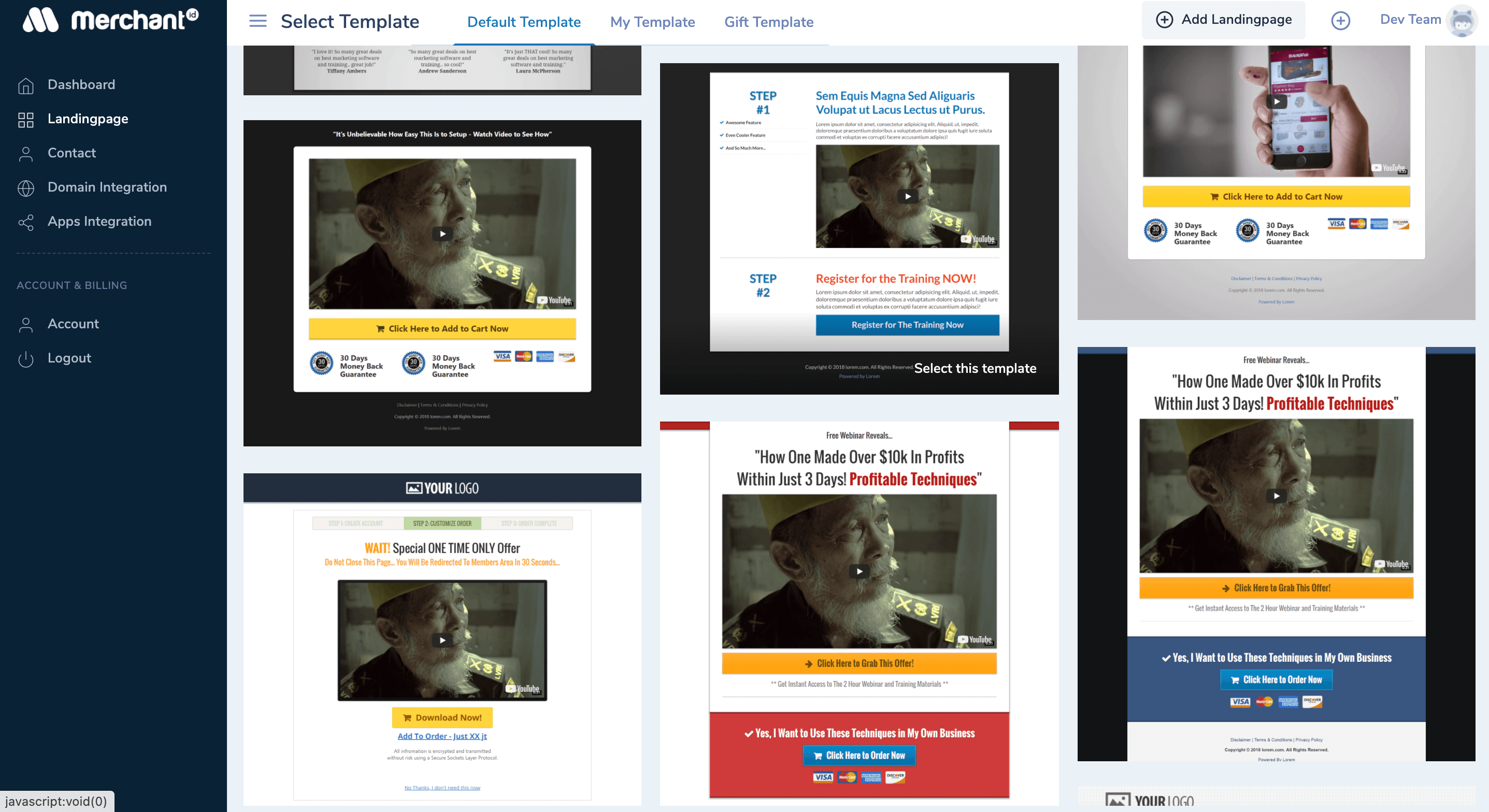Click the Dashboard home icon

[x=25, y=85]
